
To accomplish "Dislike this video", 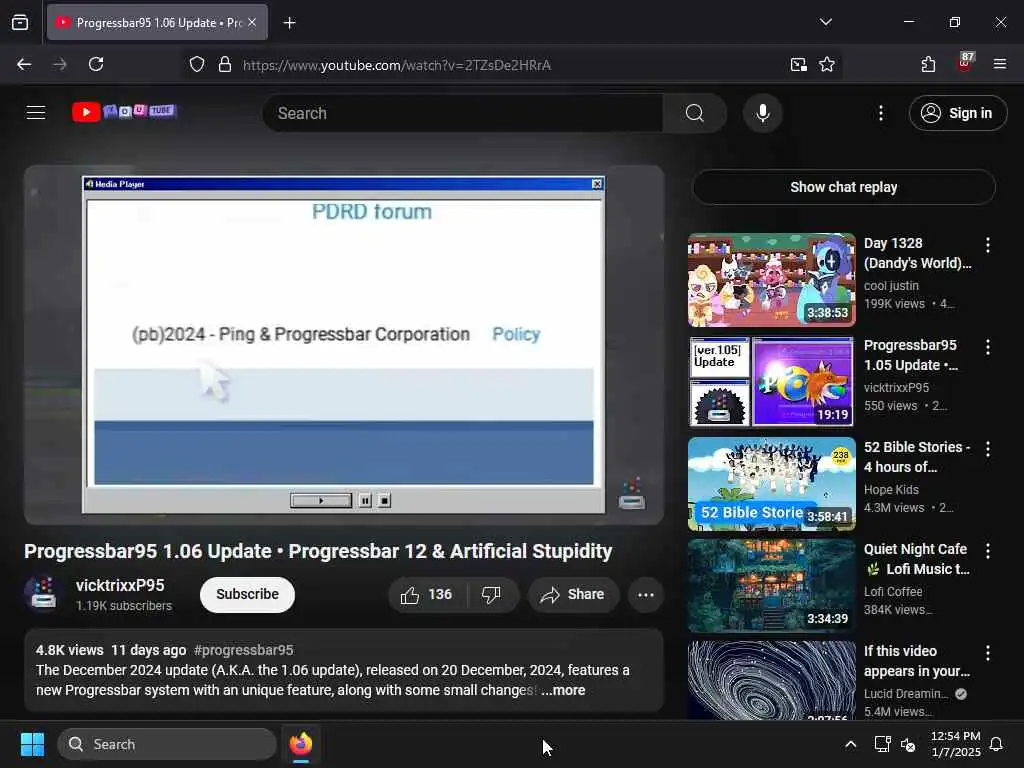I will [x=491, y=594].
